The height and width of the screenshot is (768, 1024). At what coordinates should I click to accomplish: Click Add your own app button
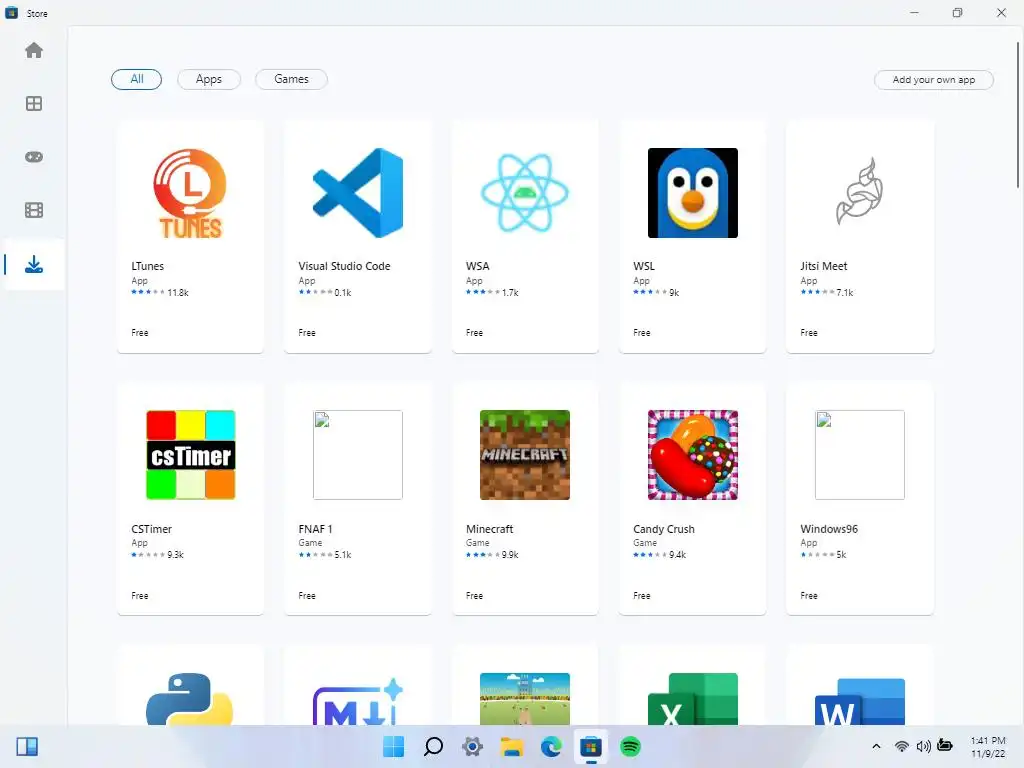tap(934, 80)
